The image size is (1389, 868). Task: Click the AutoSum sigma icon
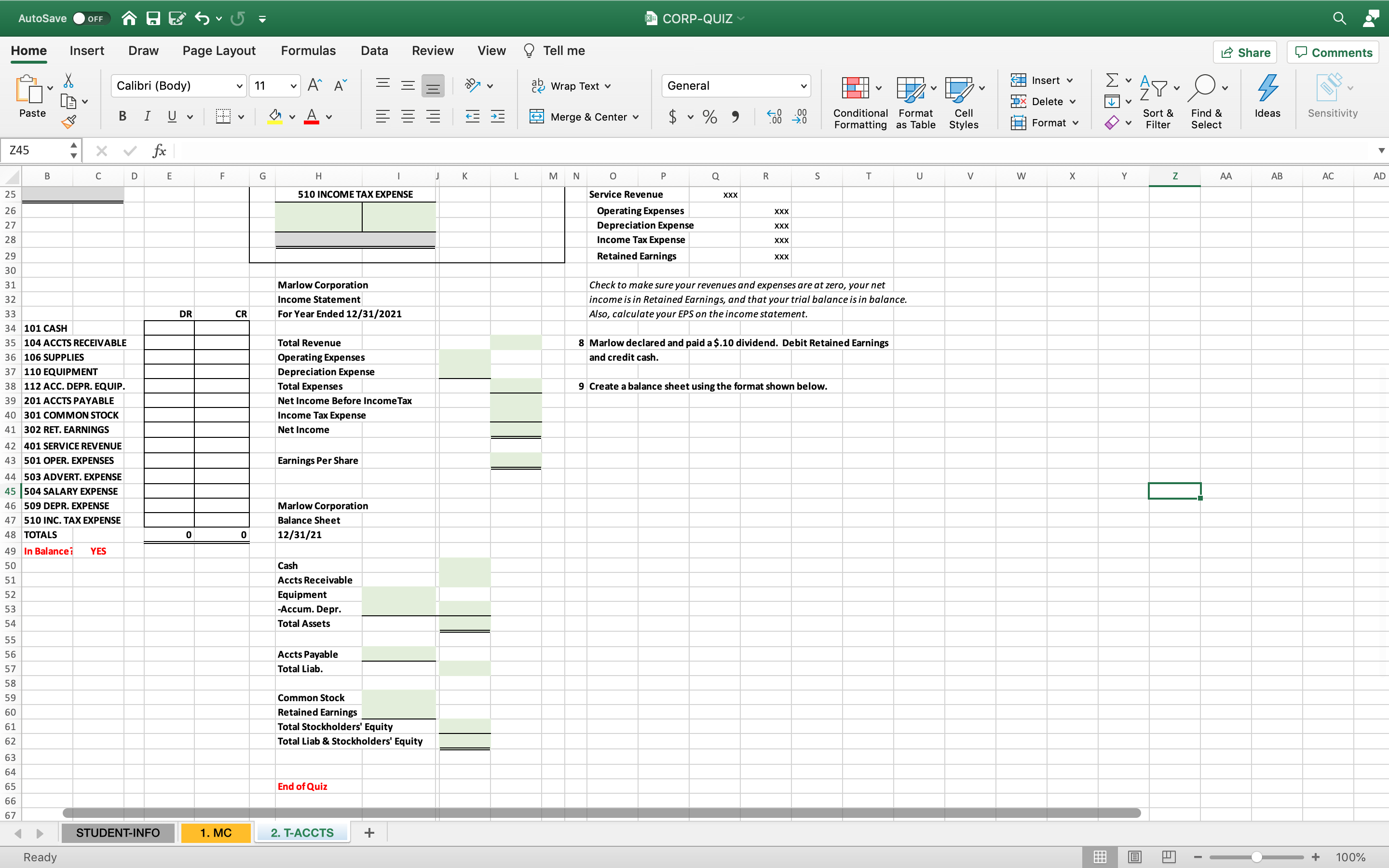[x=1112, y=80]
